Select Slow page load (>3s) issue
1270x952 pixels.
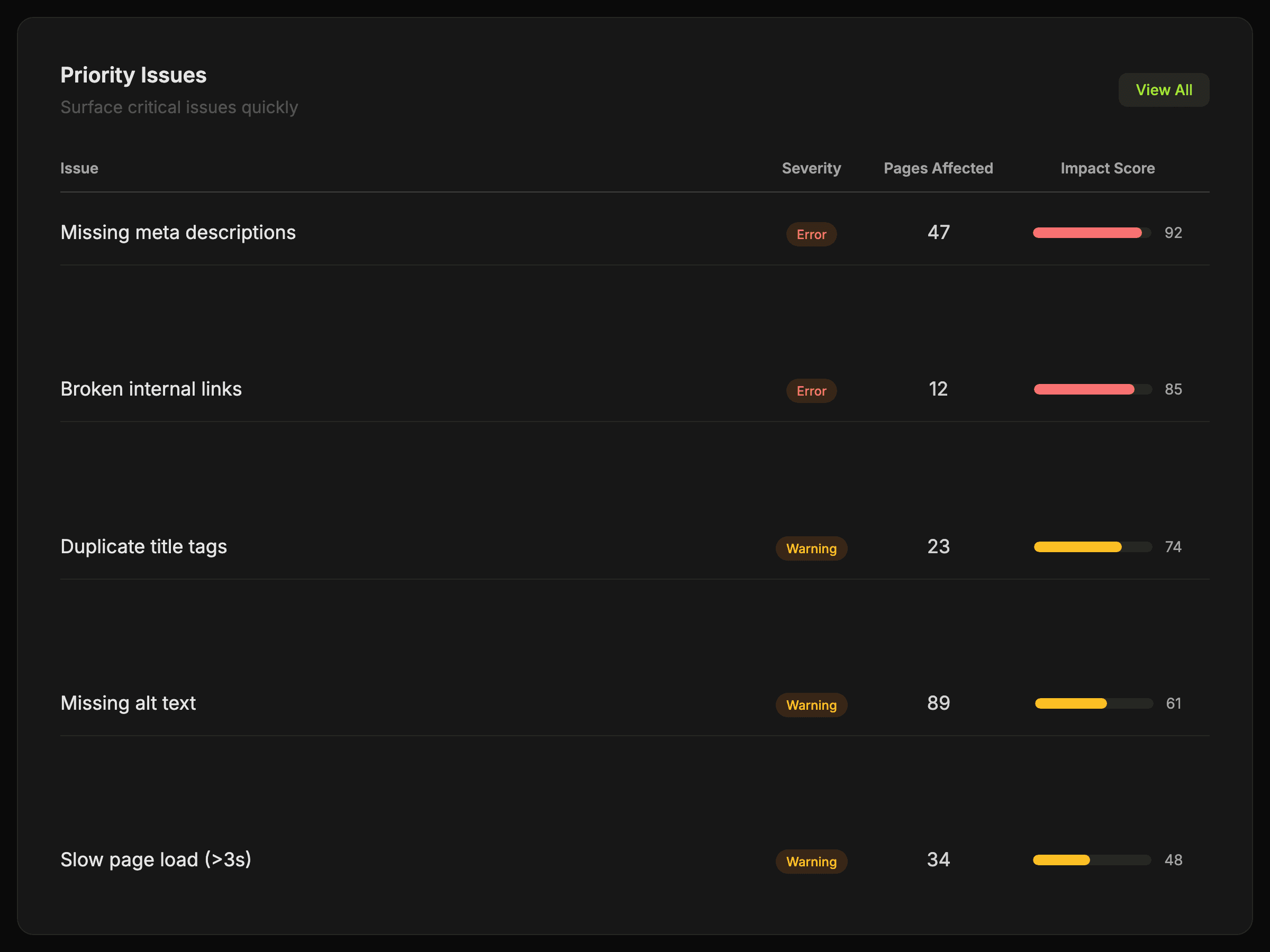pos(156,859)
